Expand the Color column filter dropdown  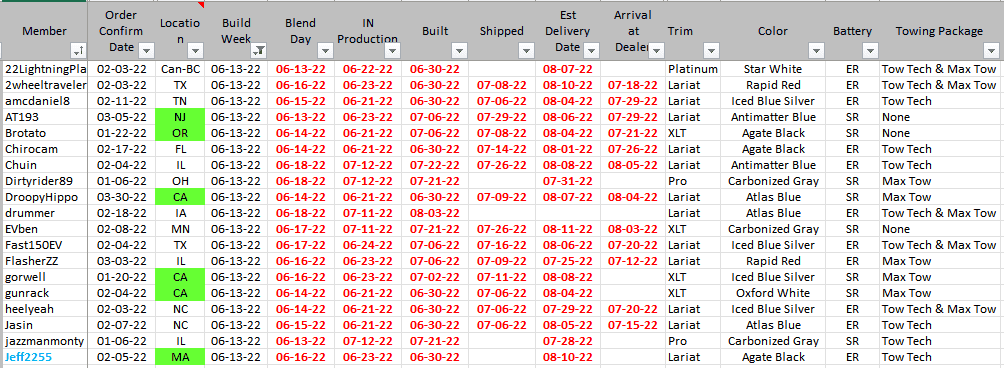[816, 51]
